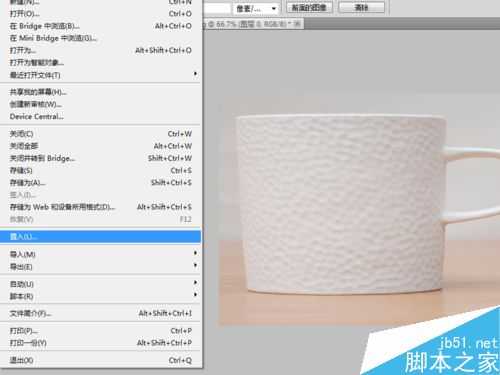Choose 打开为... with Alt+Shift+Ctrl+O shortcut
The width and height of the screenshot is (500, 375).
click(x=100, y=50)
